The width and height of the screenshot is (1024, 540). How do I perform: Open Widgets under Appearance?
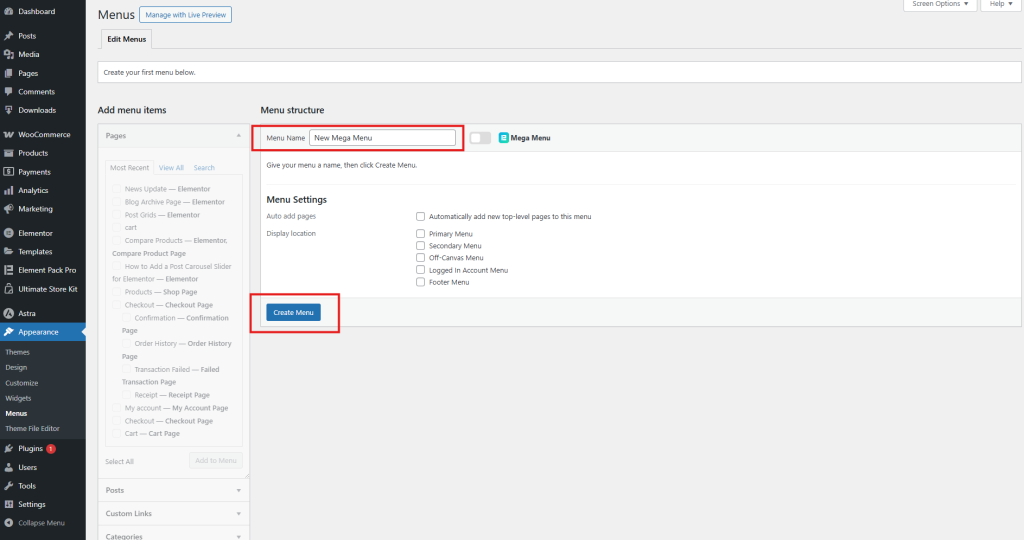click(18, 398)
